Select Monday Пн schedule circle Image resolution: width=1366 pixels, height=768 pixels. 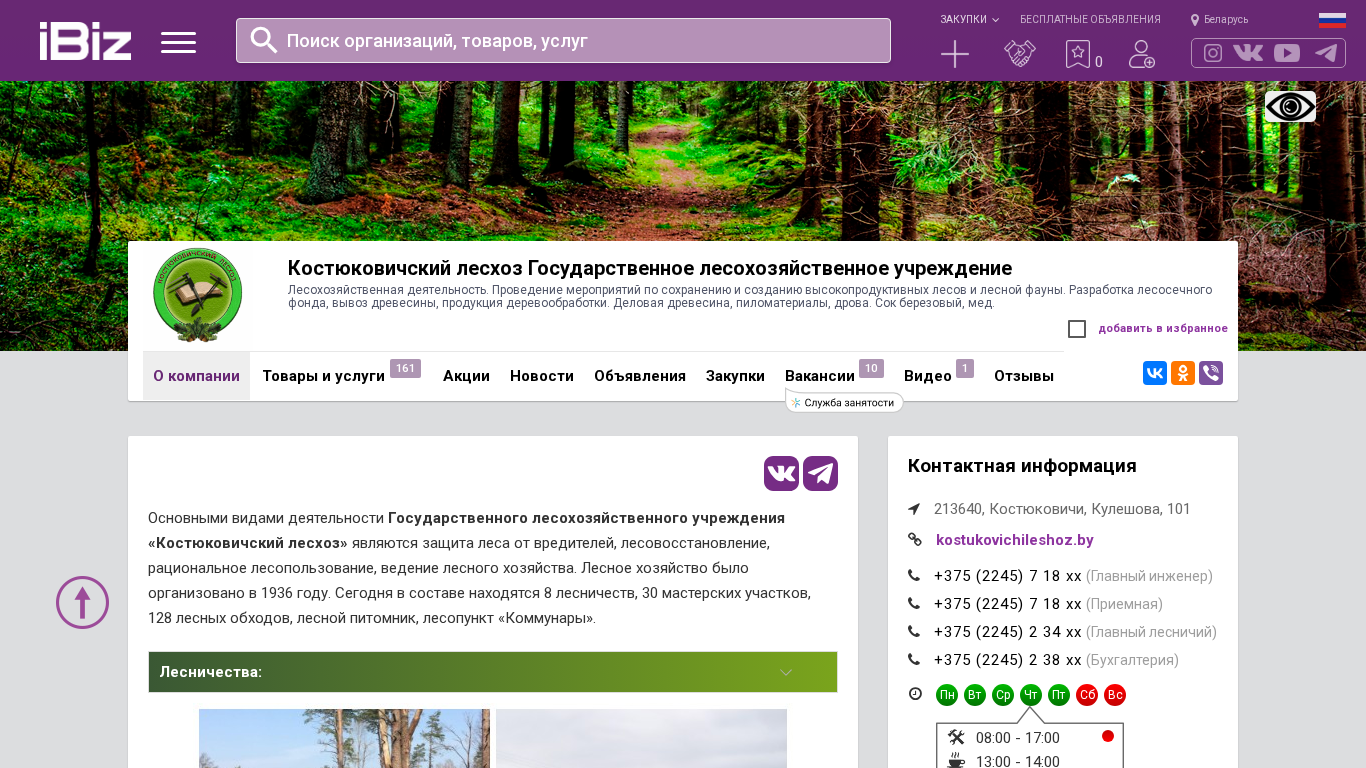coord(947,695)
